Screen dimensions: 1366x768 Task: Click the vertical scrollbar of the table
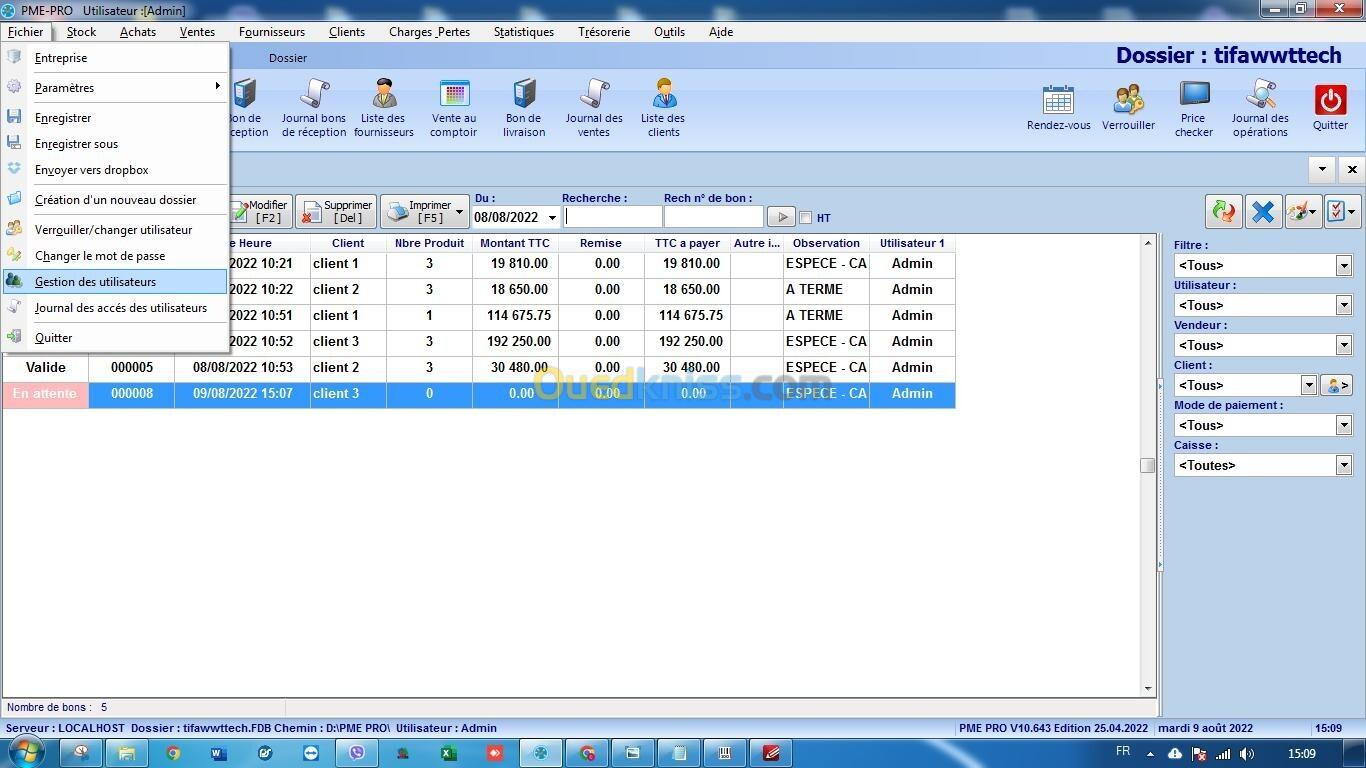1147,465
